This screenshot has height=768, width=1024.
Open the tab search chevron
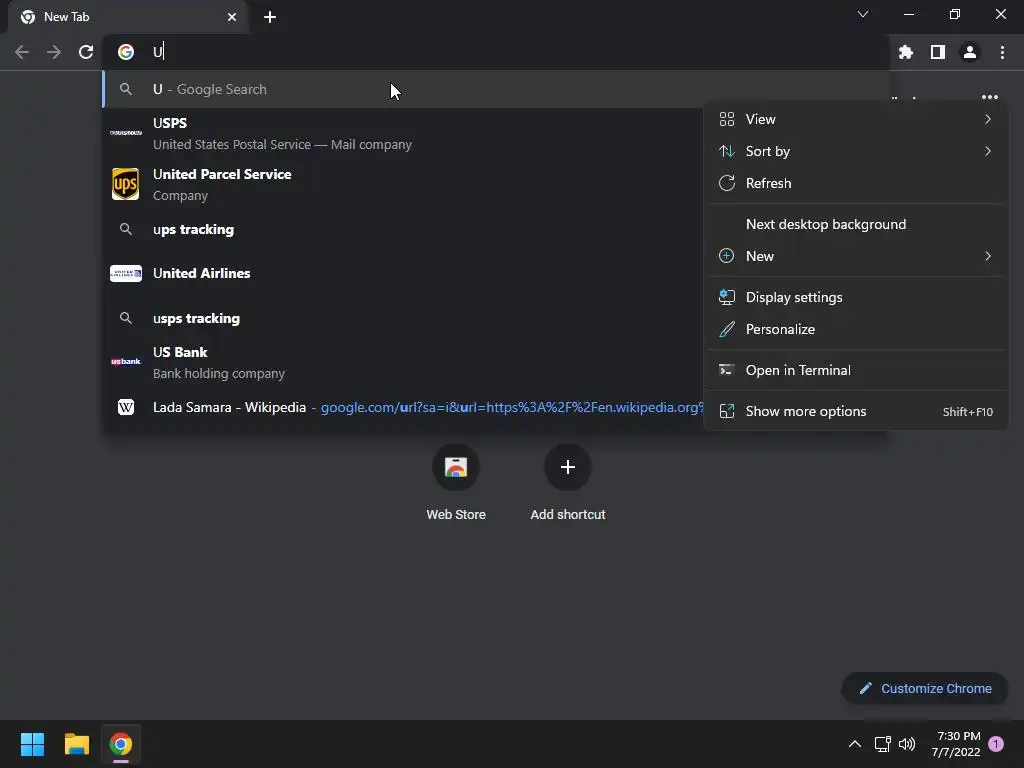pyautogui.click(x=863, y=14)
